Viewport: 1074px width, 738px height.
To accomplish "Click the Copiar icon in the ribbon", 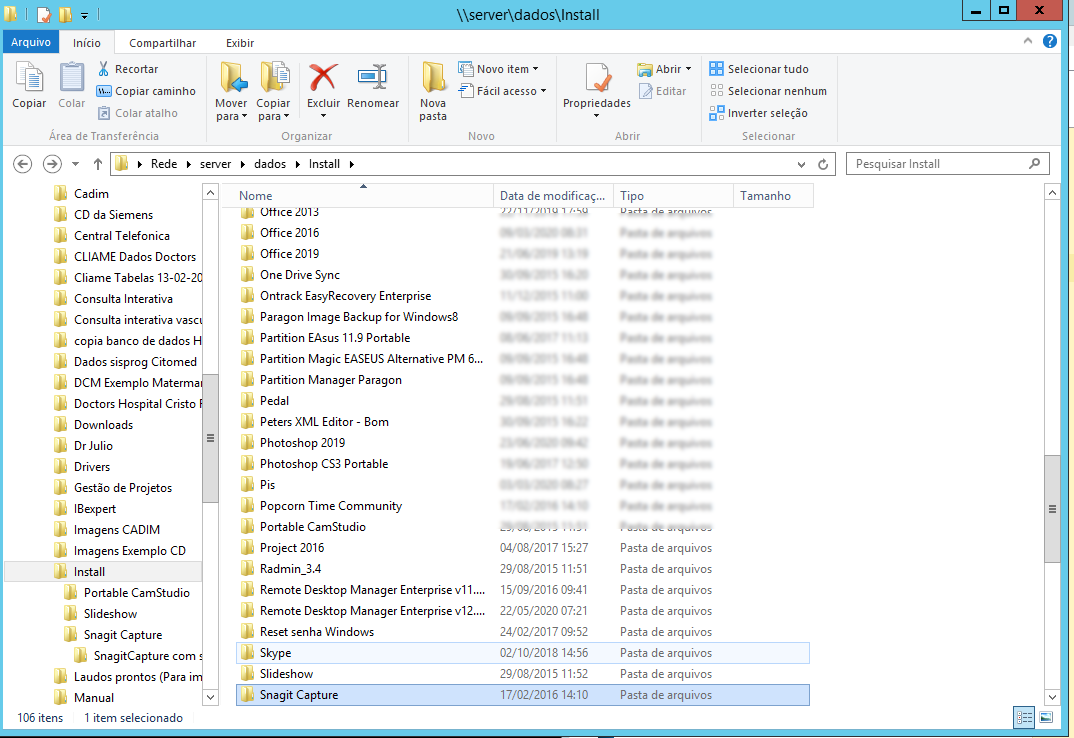I will (29, 77).
